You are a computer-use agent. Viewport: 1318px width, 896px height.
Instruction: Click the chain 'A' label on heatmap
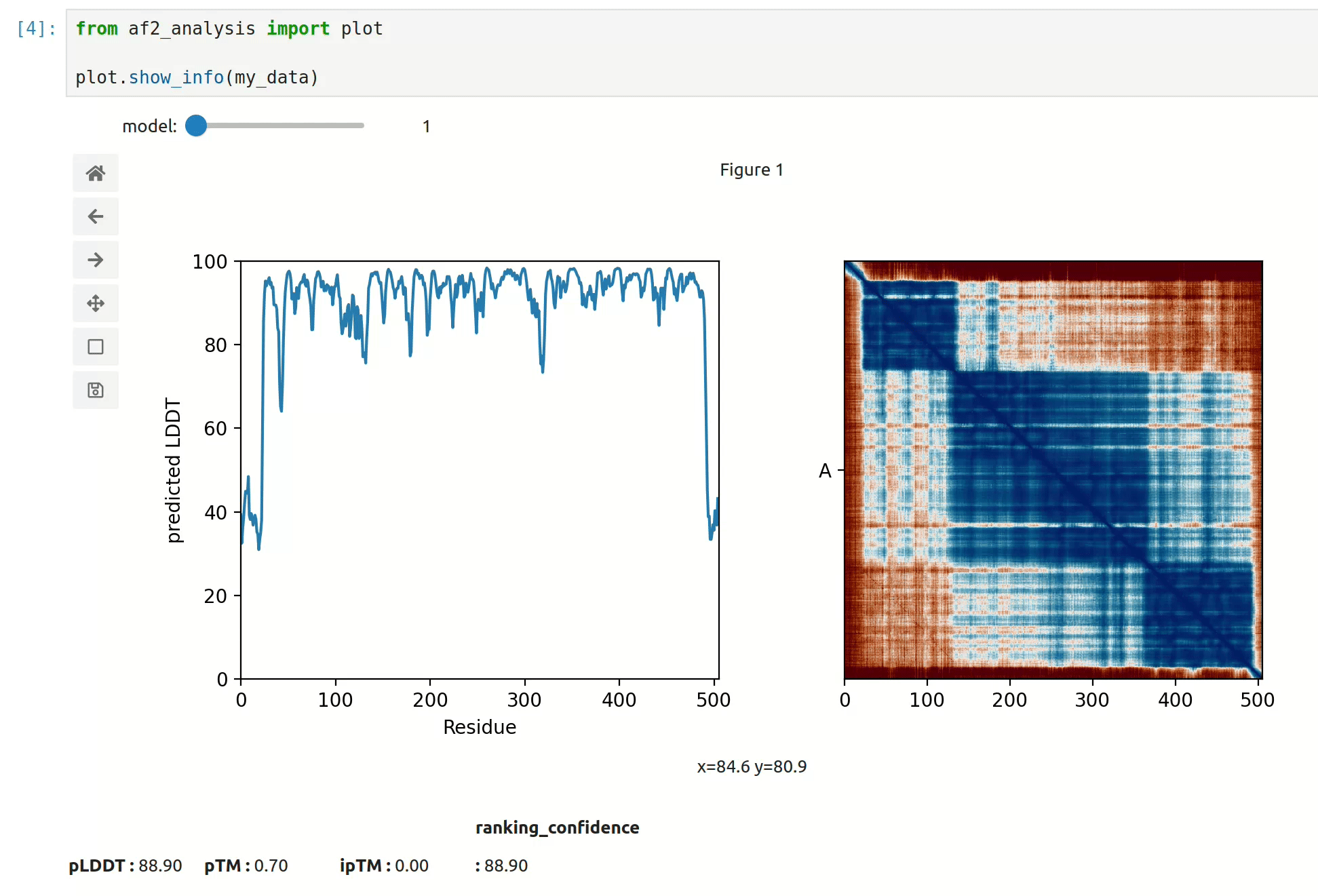825,470
